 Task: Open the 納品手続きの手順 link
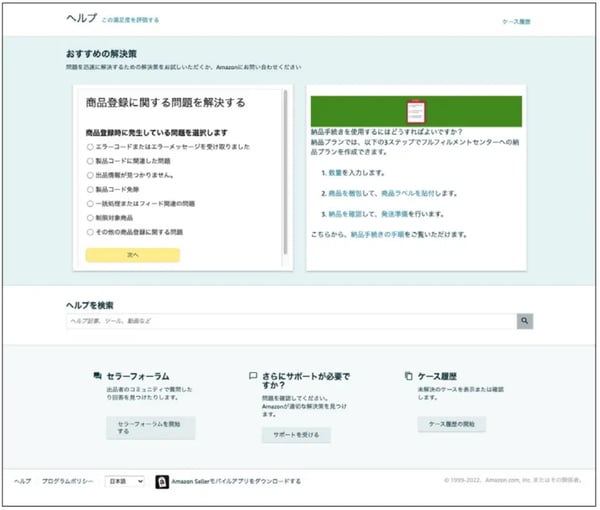tap(377, 235)
